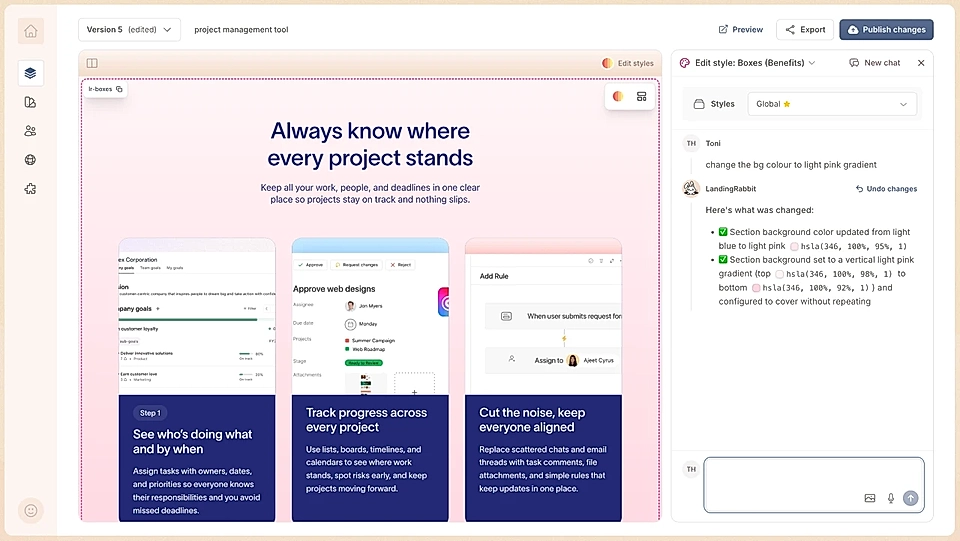Click the hsla(346, 100%, 92%, 1) swatch
This screenshot has width=960, height=541.
756,288
